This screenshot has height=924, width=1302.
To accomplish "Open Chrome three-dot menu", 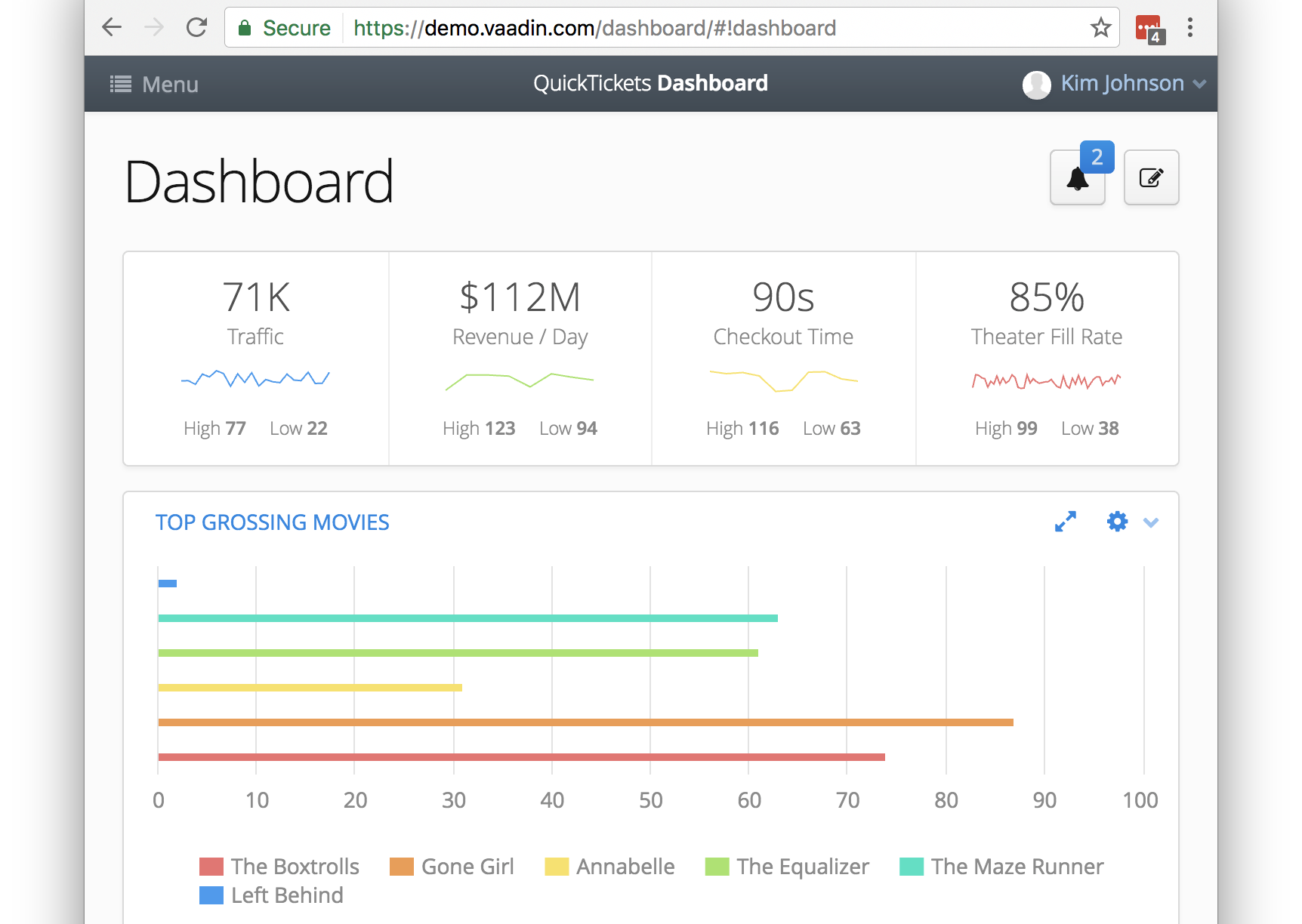I will coord(1189,28).
